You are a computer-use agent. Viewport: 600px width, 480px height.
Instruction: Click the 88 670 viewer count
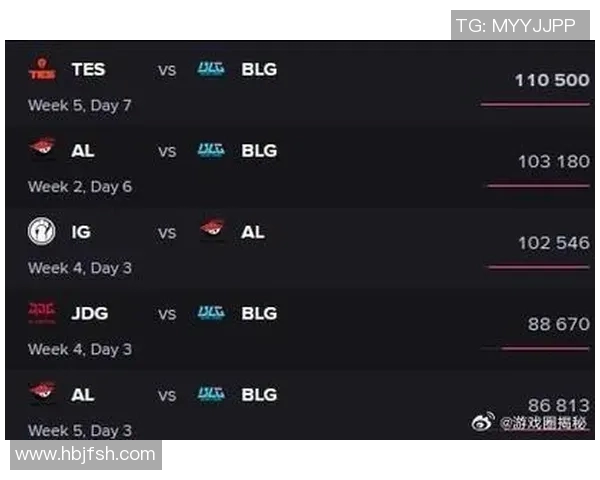[x=558, y=324]
